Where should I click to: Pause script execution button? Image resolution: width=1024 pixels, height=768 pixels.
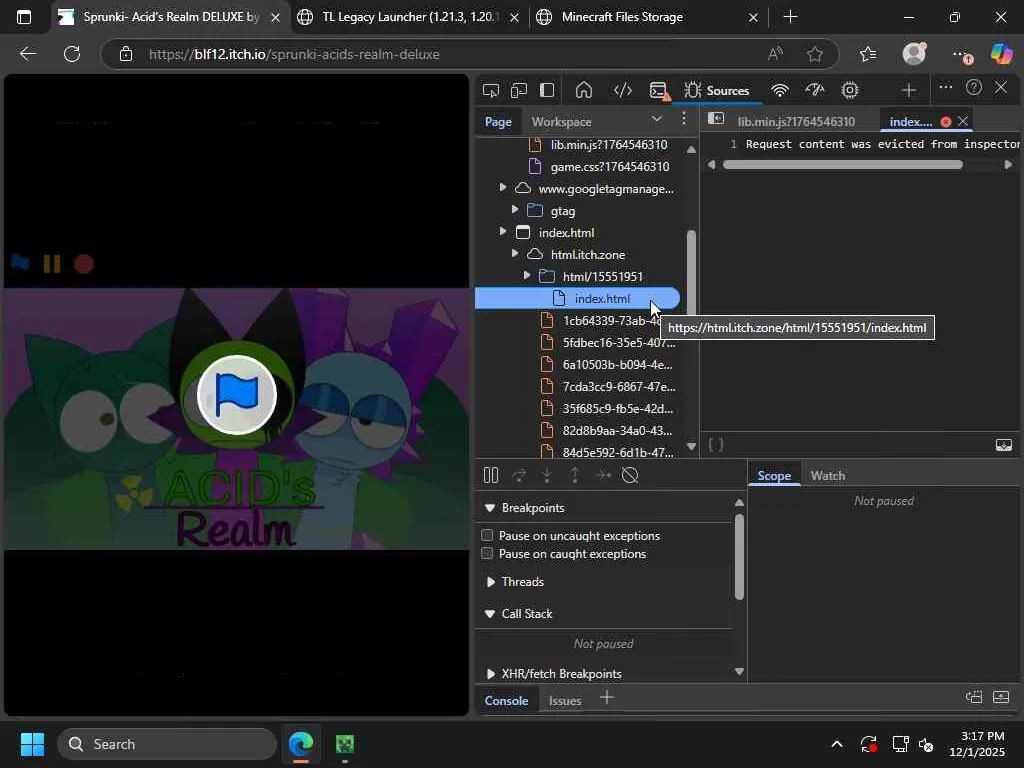pos(491,475)
